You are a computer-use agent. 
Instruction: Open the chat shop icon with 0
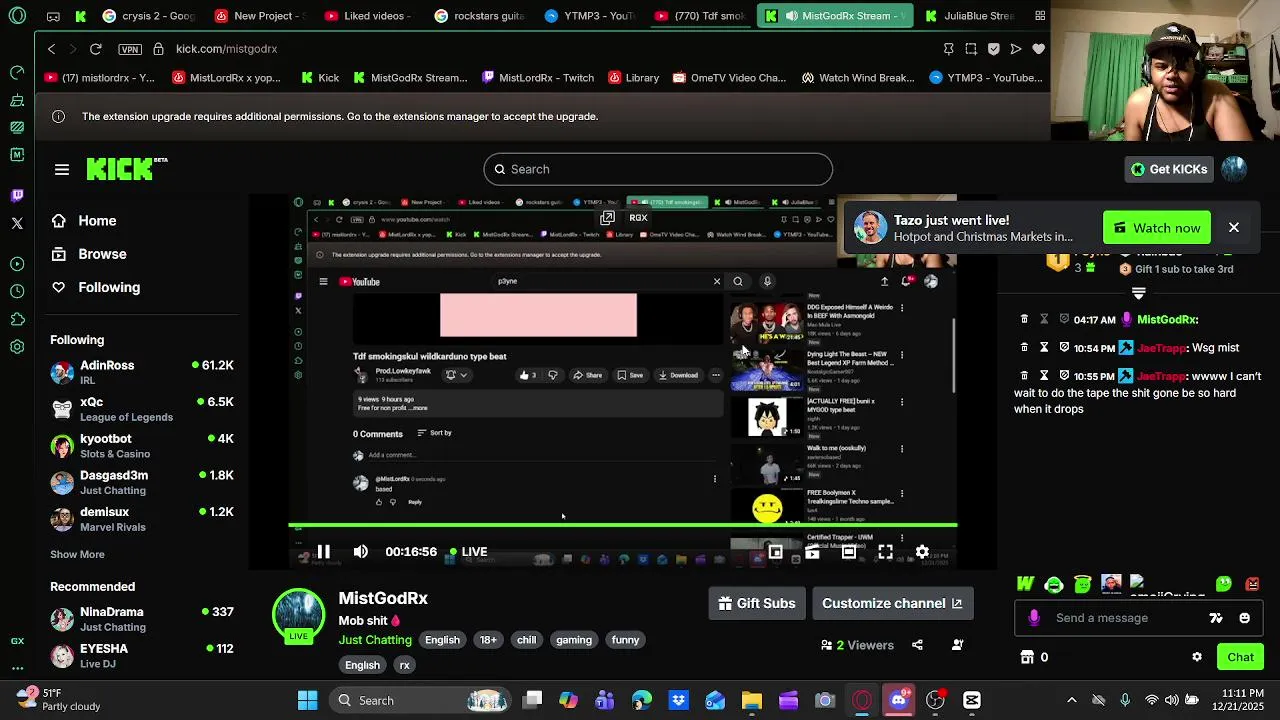pos(1034,657)
